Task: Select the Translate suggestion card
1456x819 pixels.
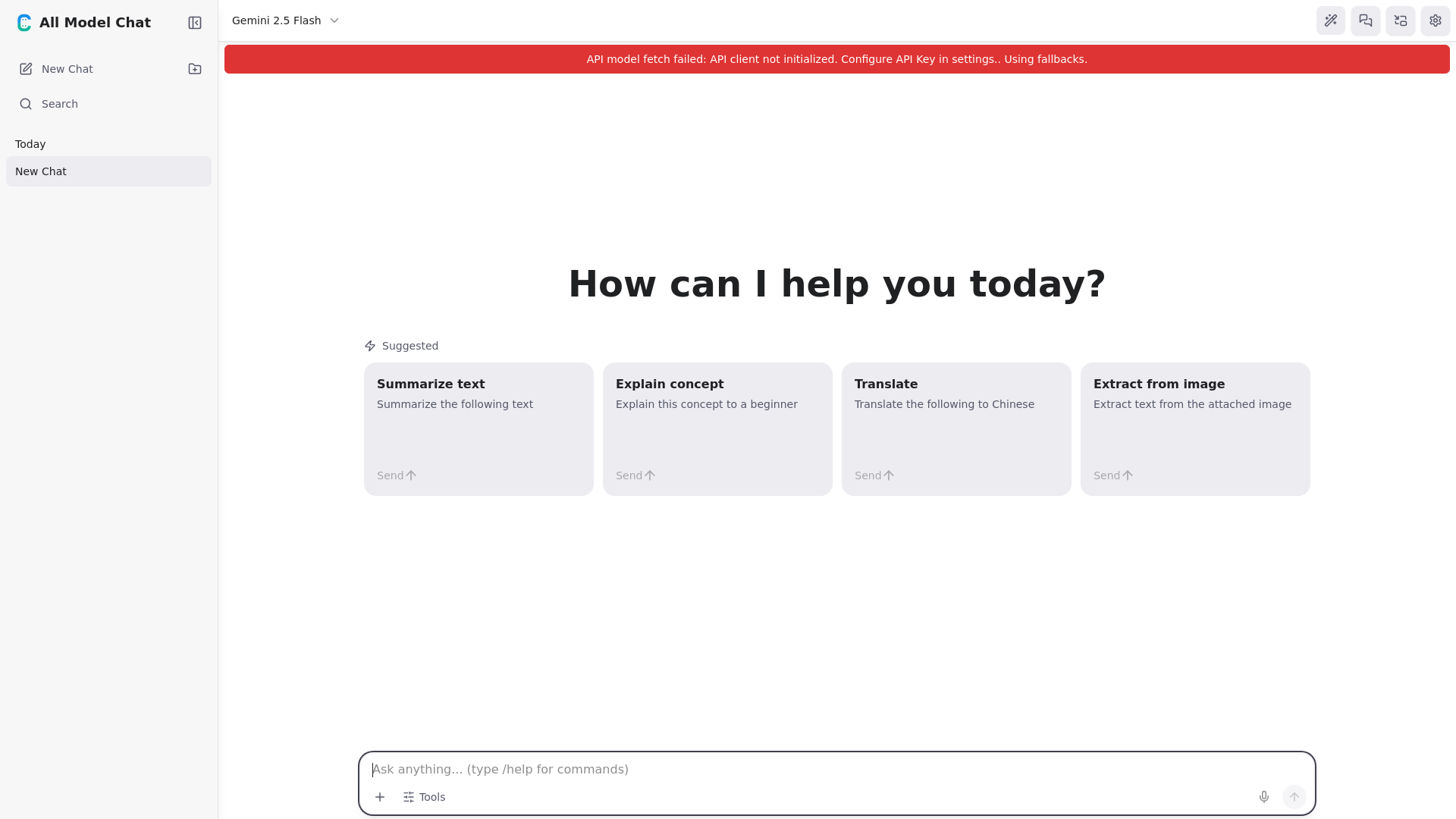Action: coord(956,429)
